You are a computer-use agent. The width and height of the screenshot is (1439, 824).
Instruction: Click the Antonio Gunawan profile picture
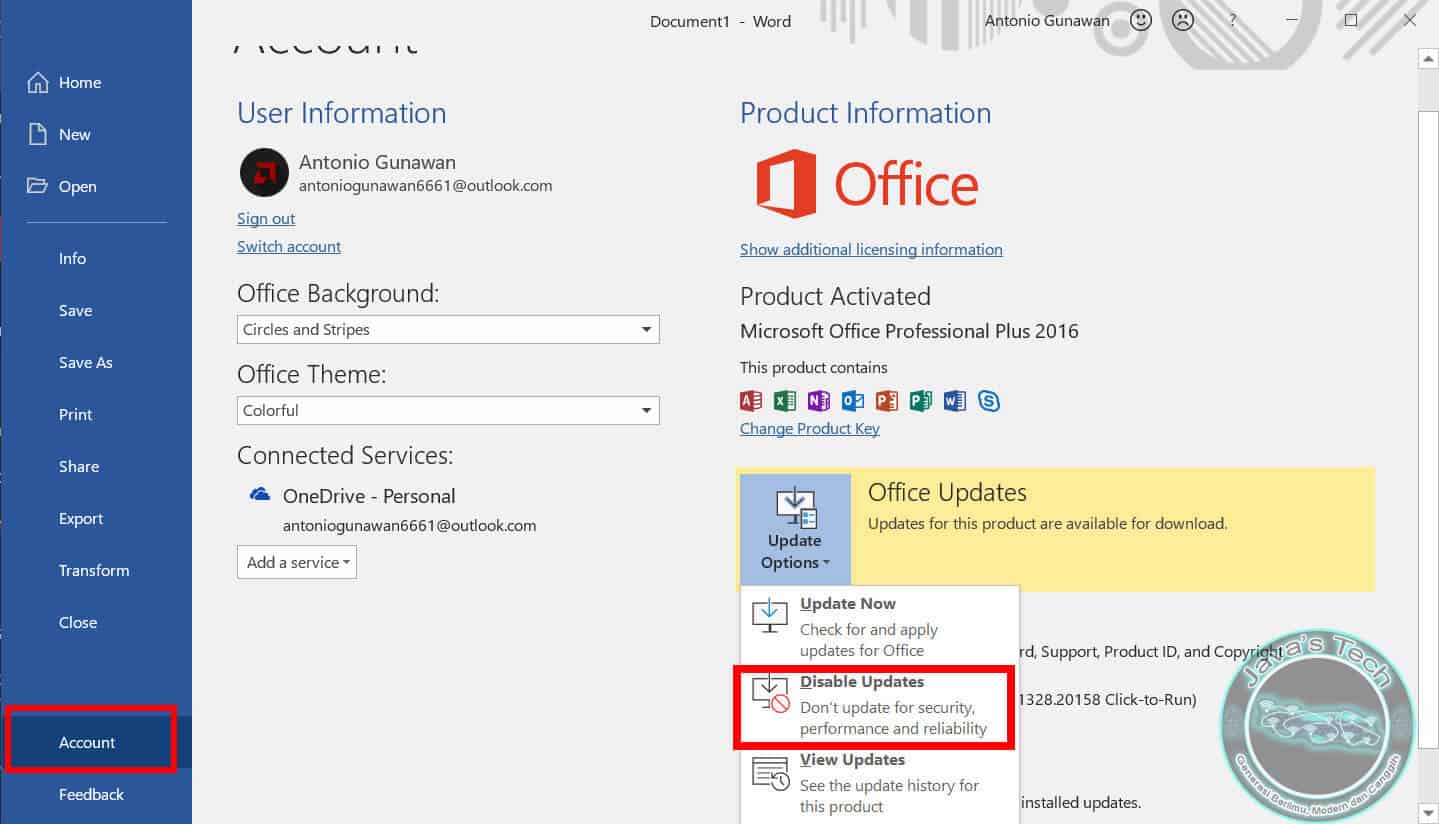coord(264,173)
